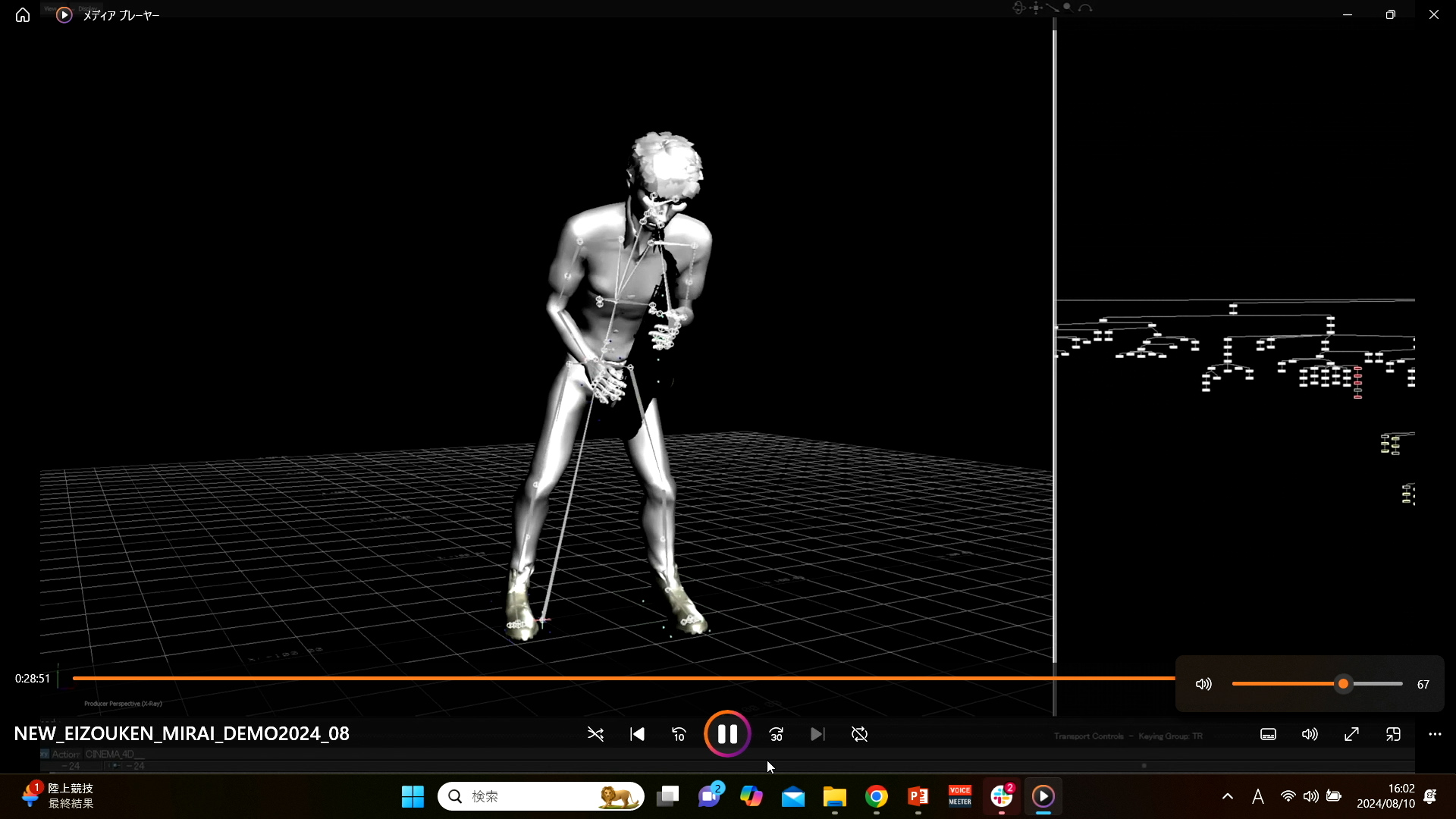Go to next track
The height and width of the screenshot is (819, 1456).
click(817, 734)
